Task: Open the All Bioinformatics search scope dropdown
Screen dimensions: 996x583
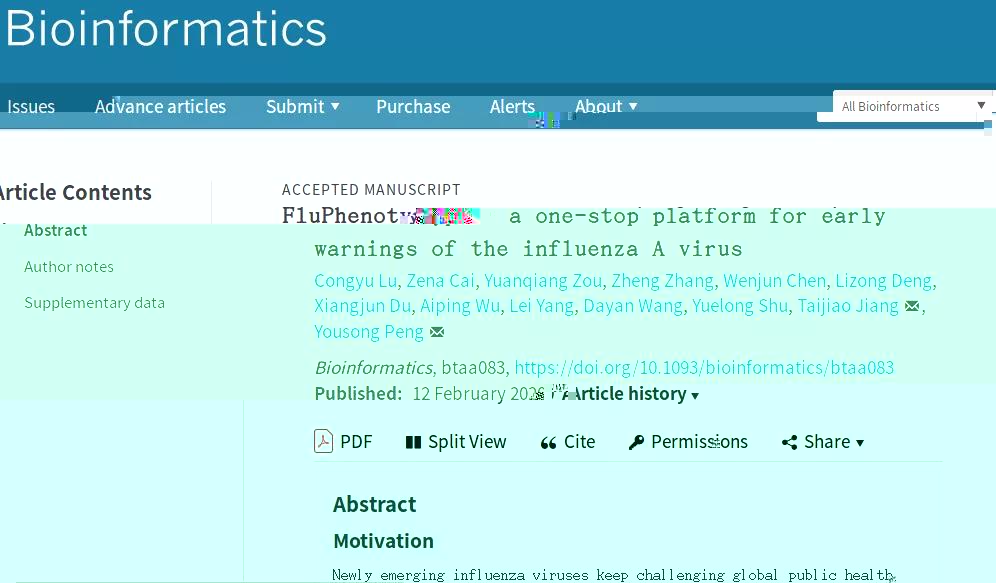Action: tap(912, 106)
